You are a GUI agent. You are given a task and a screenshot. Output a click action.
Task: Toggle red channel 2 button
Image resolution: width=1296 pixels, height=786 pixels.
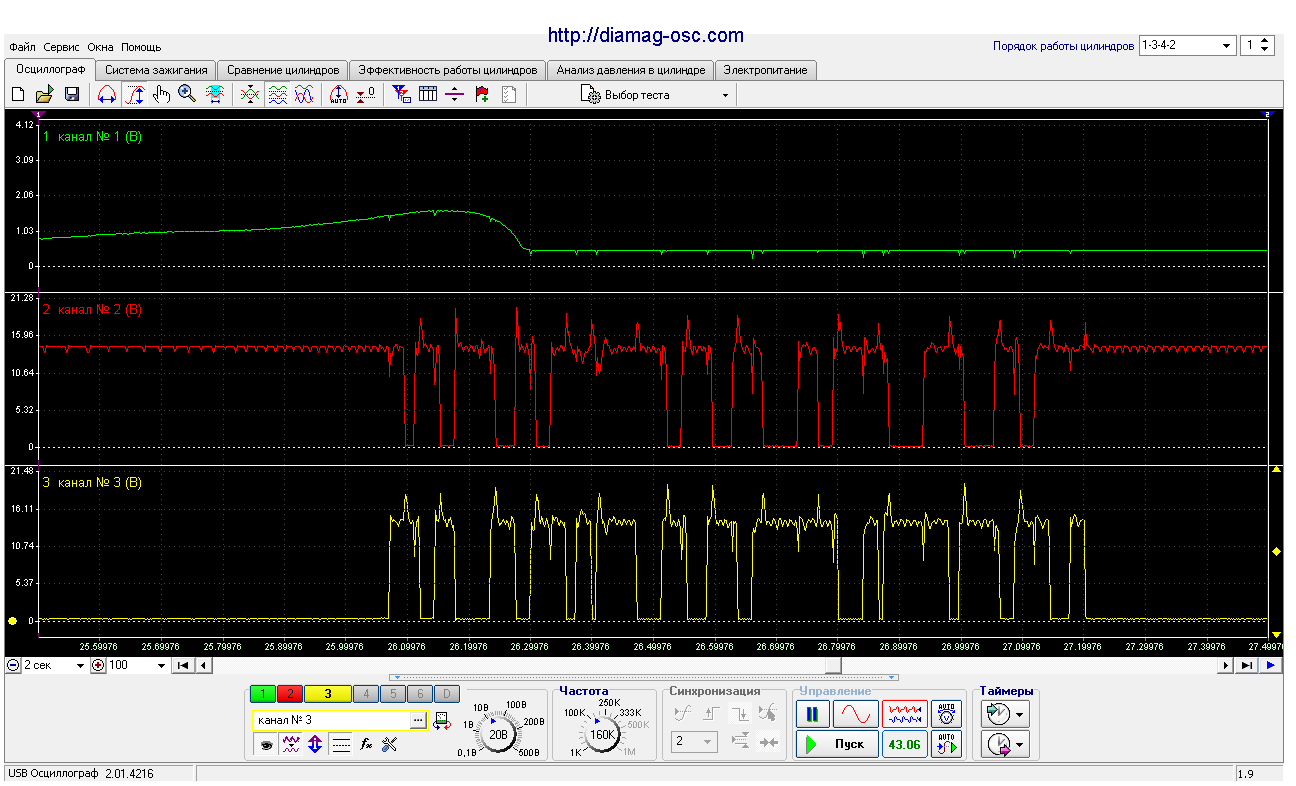(289, 693)
